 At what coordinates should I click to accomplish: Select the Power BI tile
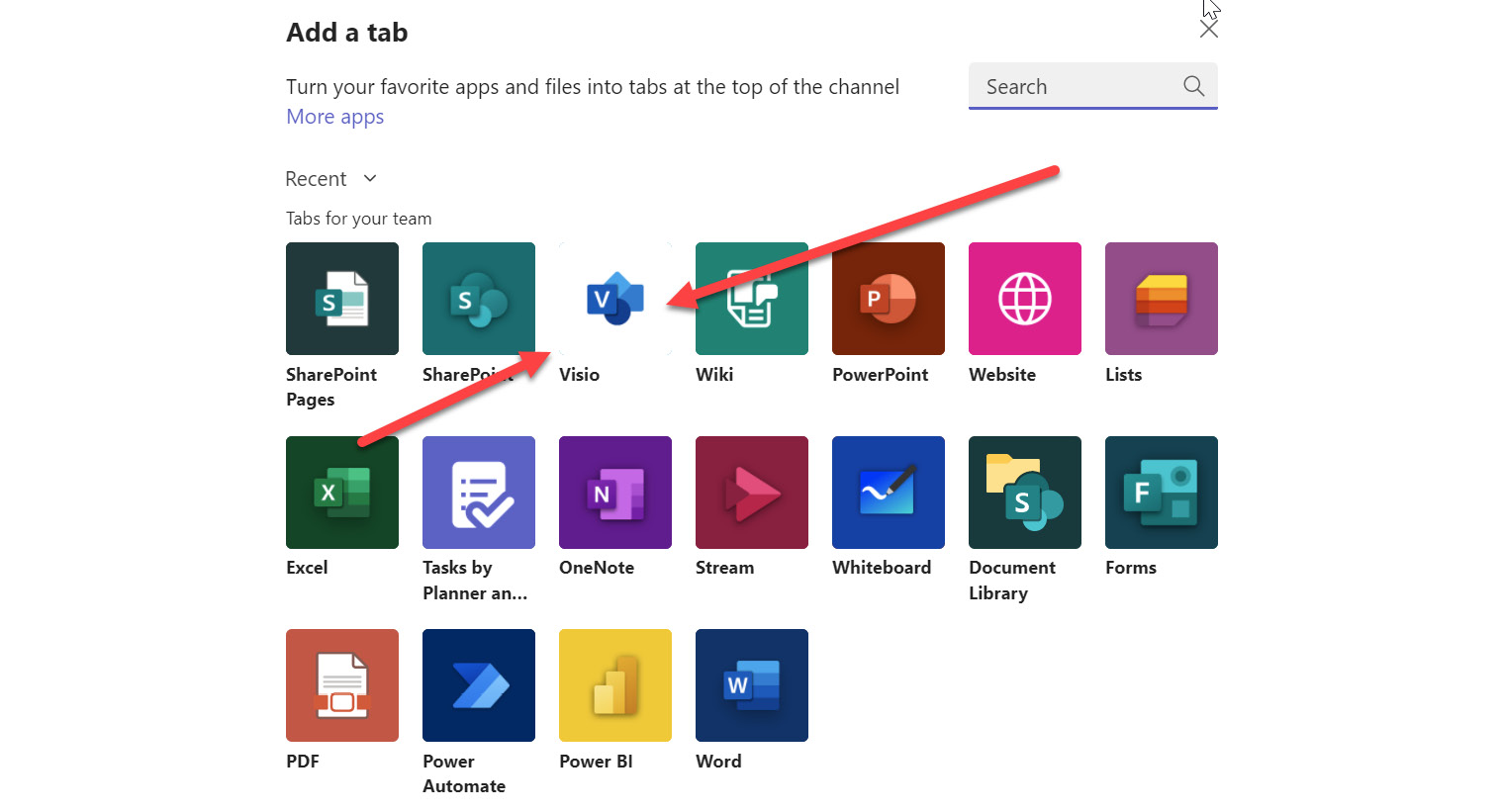(615, 685)
